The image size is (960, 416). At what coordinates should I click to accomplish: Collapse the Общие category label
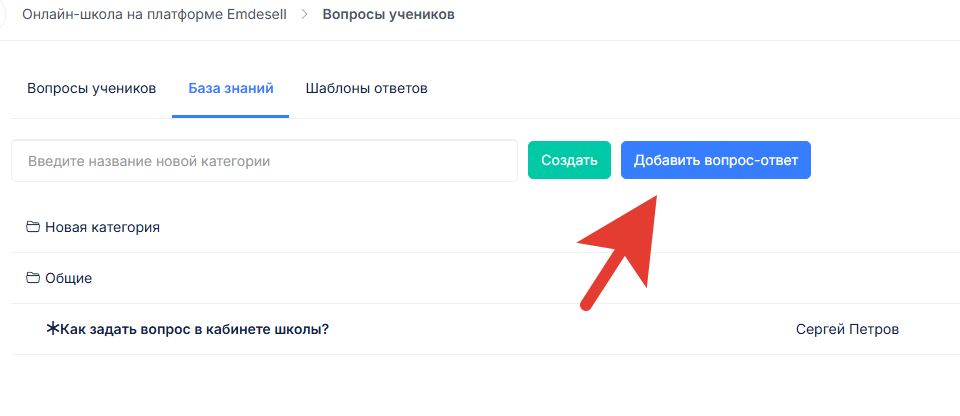(69, 278)
